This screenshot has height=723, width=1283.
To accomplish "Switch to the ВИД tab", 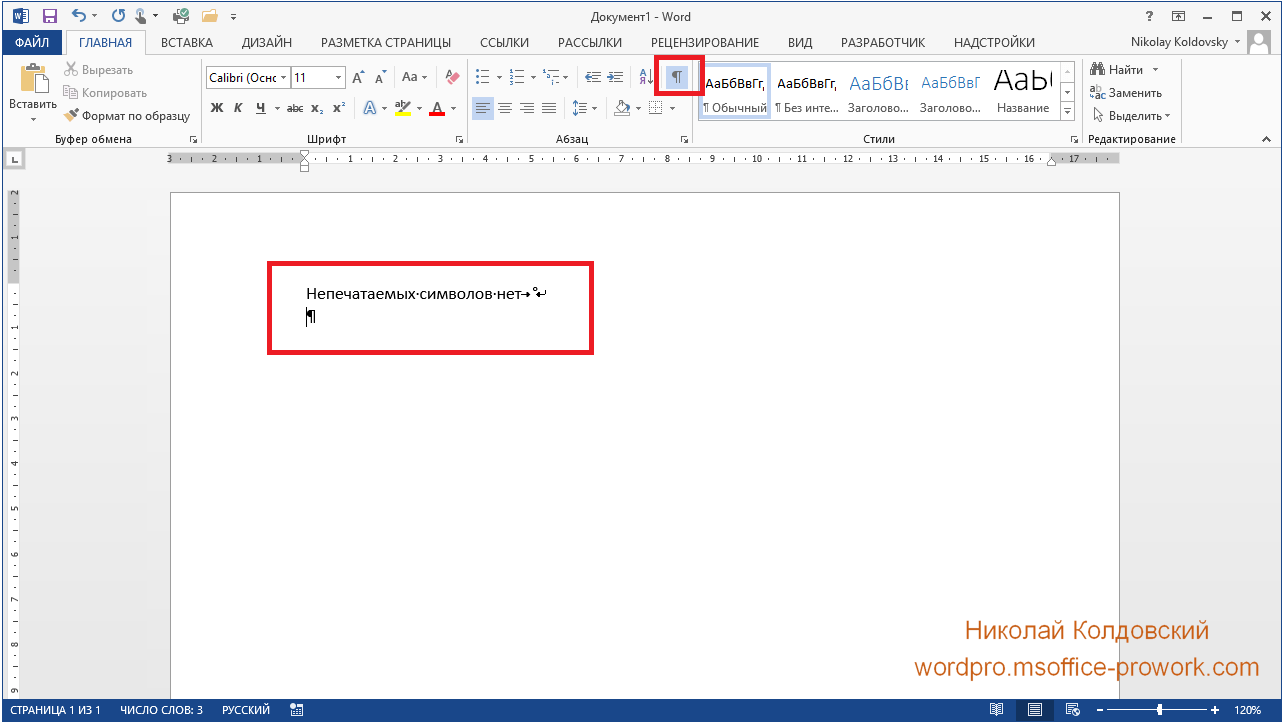I will [x=800, y=42].
